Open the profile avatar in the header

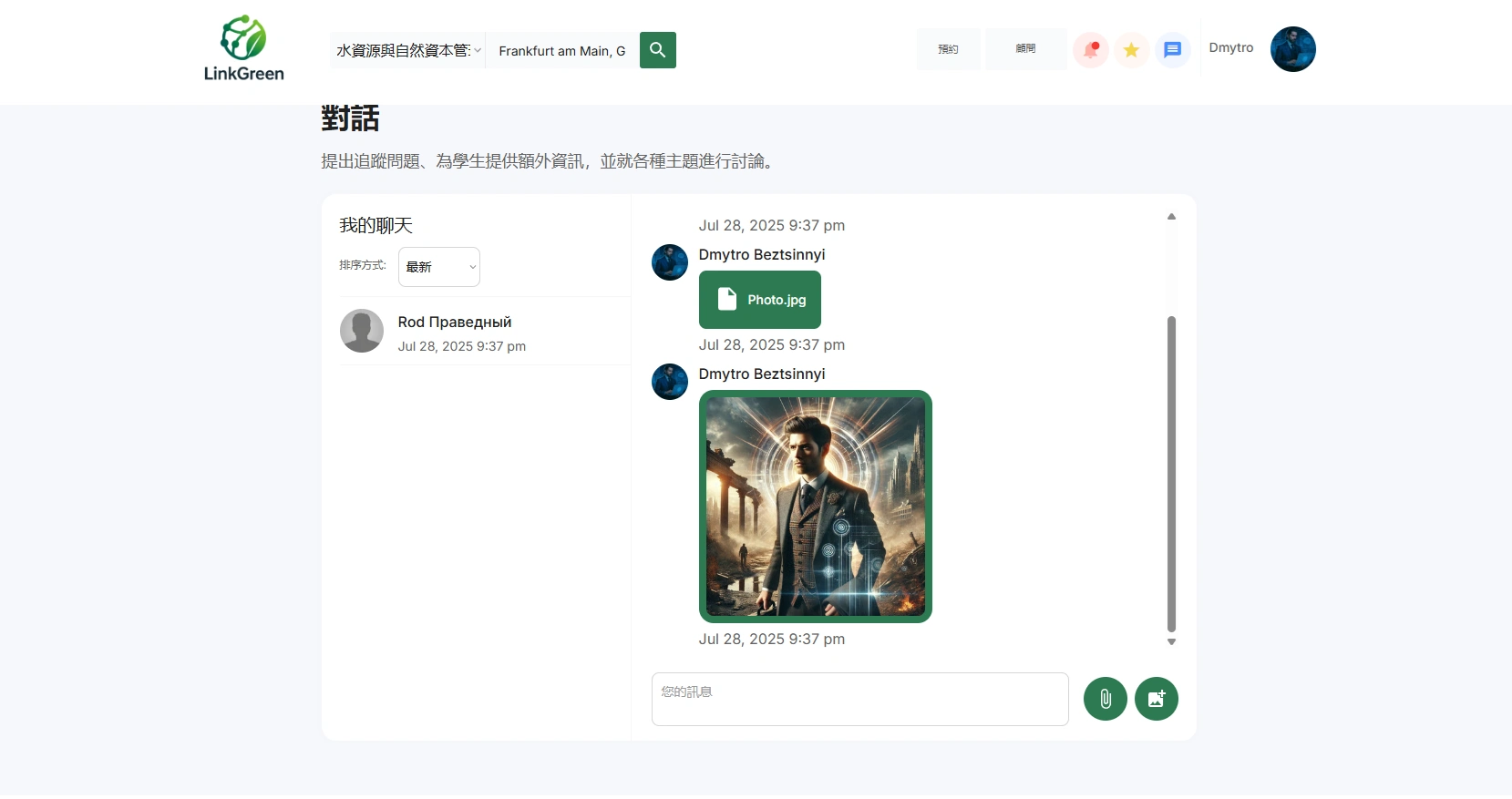[x=1292, y=49]
